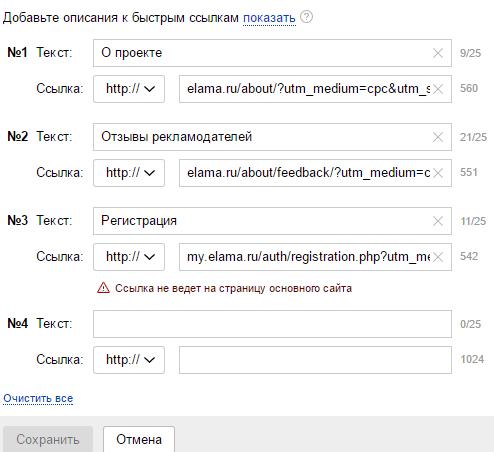
Task: Open the help question mark icon
Action: [306, 17]
